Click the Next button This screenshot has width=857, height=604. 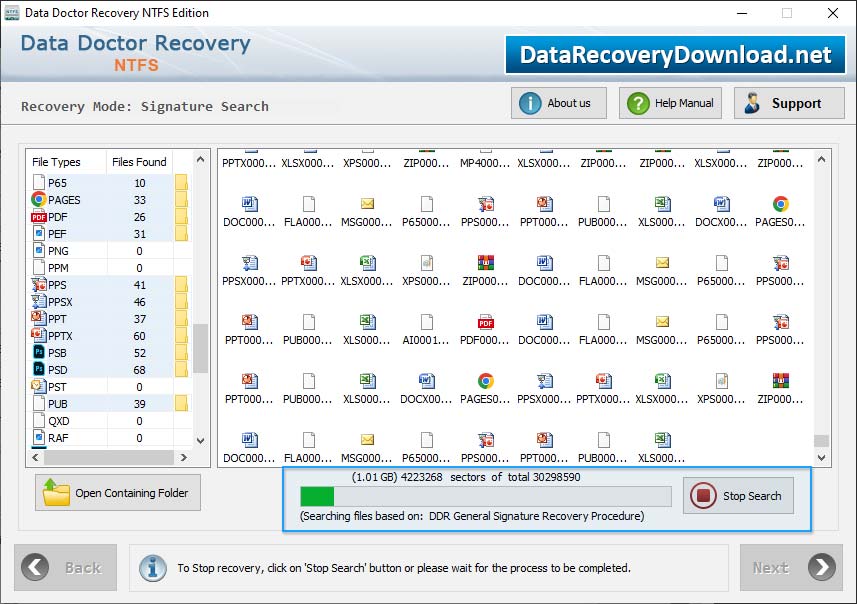pos(791,567)
